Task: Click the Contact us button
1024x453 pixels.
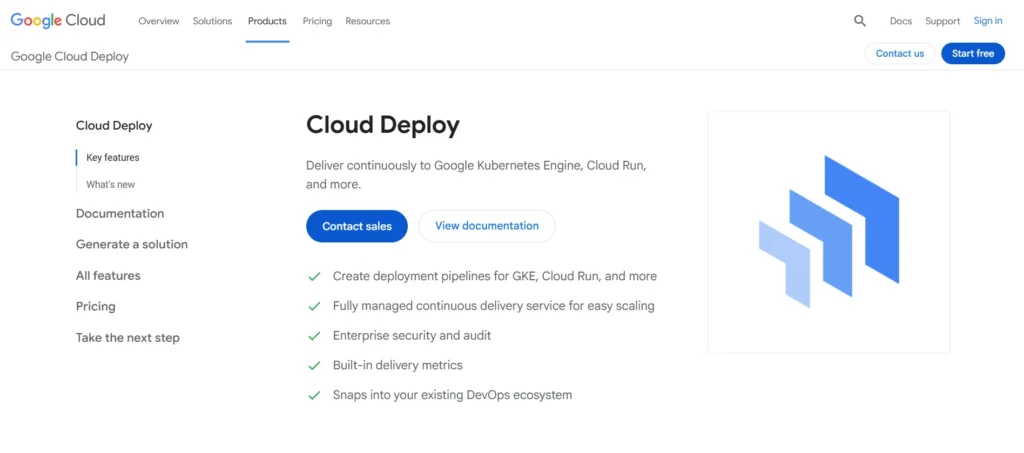Action: click(900, 54)
